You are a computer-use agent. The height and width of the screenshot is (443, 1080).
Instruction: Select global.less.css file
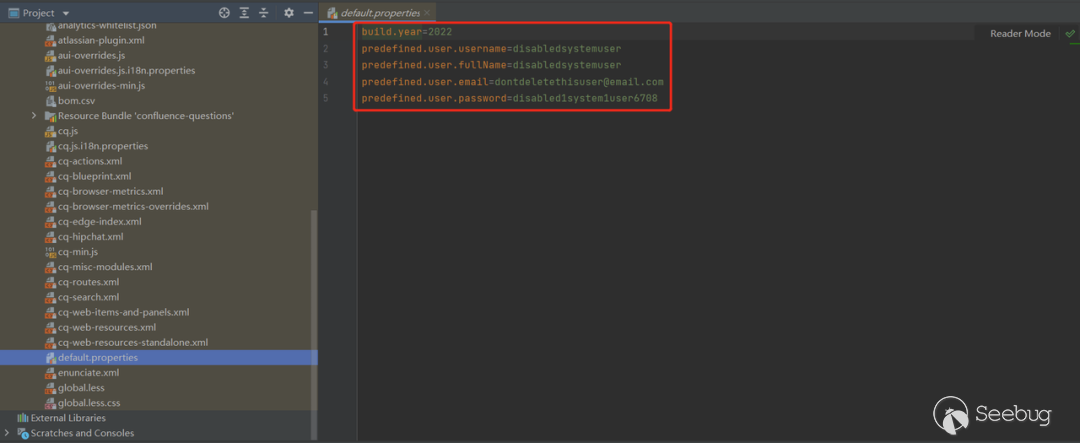89,403
